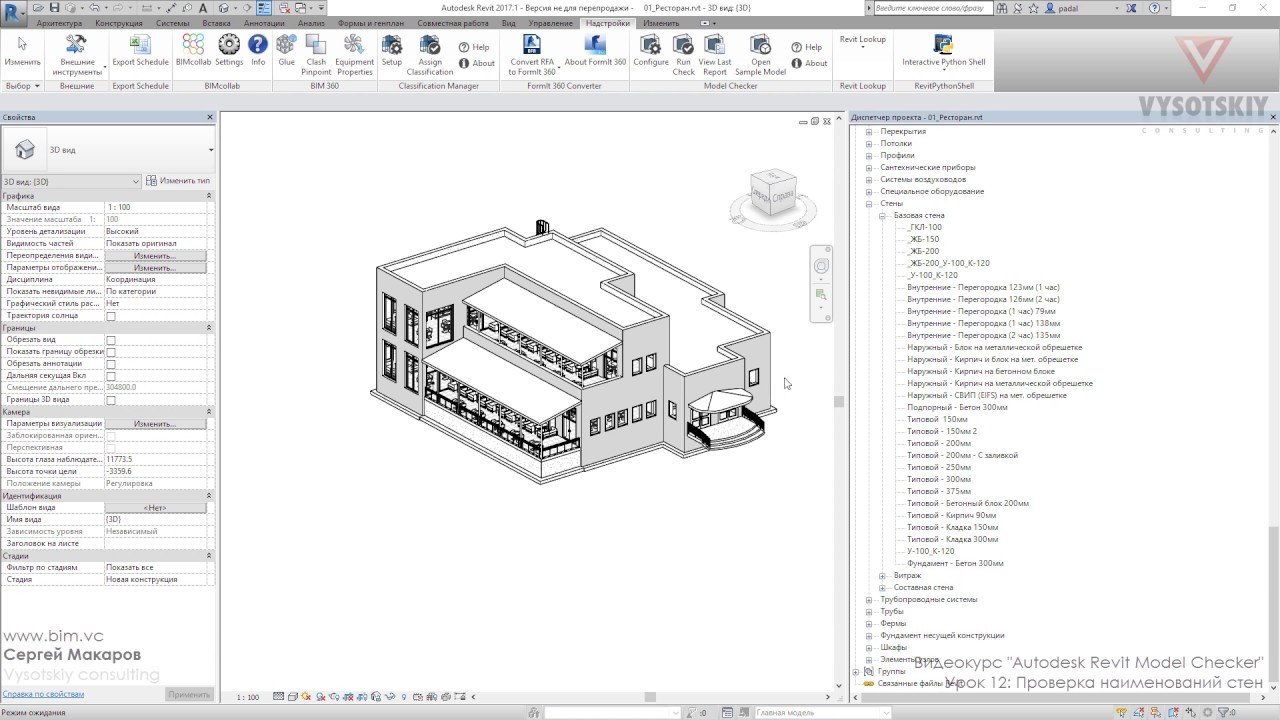The height and width of the screenshot is (720, 1280).
Task: Expand the Перекрытия category
Action: (869, 132)
